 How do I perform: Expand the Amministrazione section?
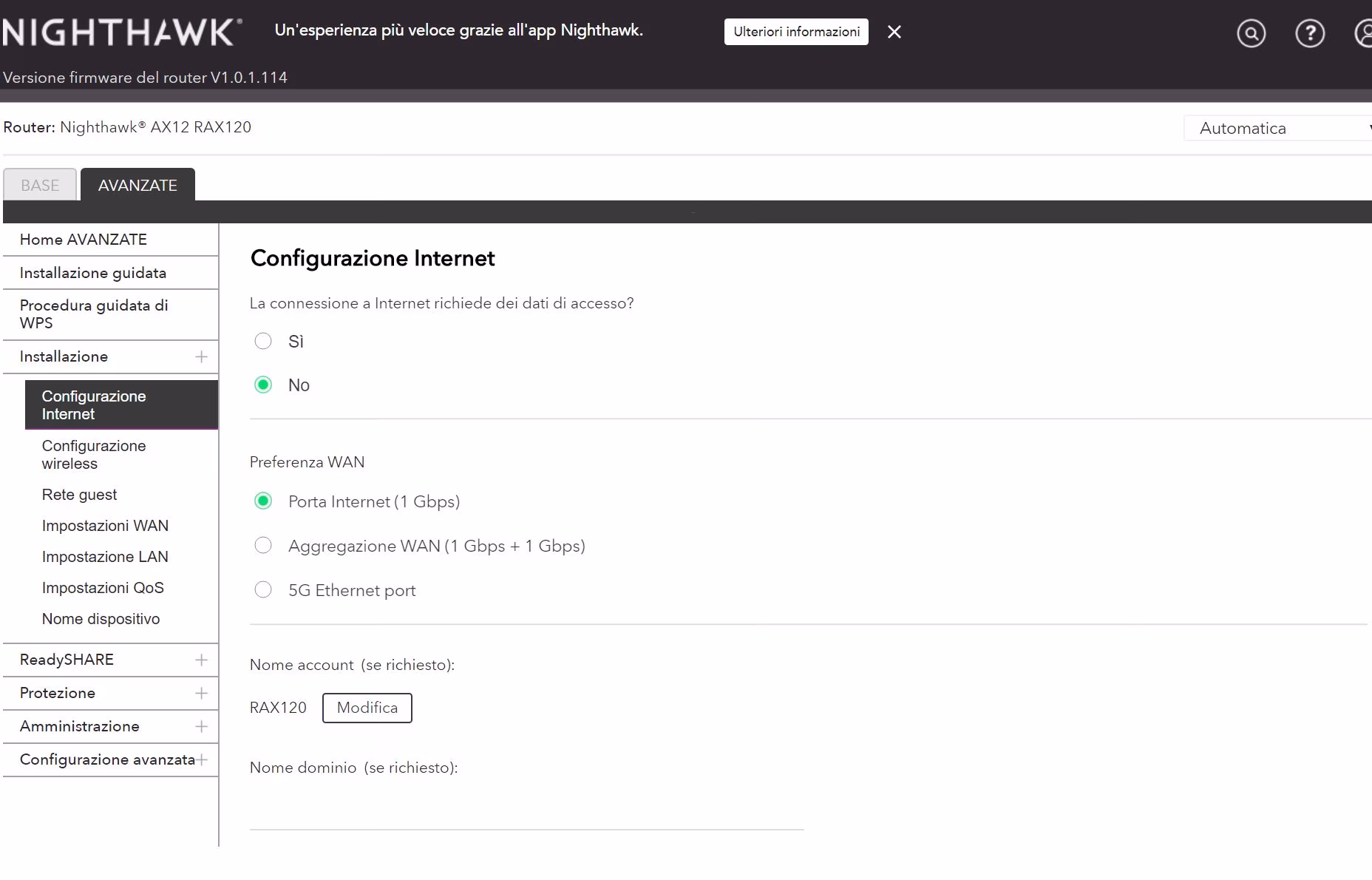[x=201, y=726]
